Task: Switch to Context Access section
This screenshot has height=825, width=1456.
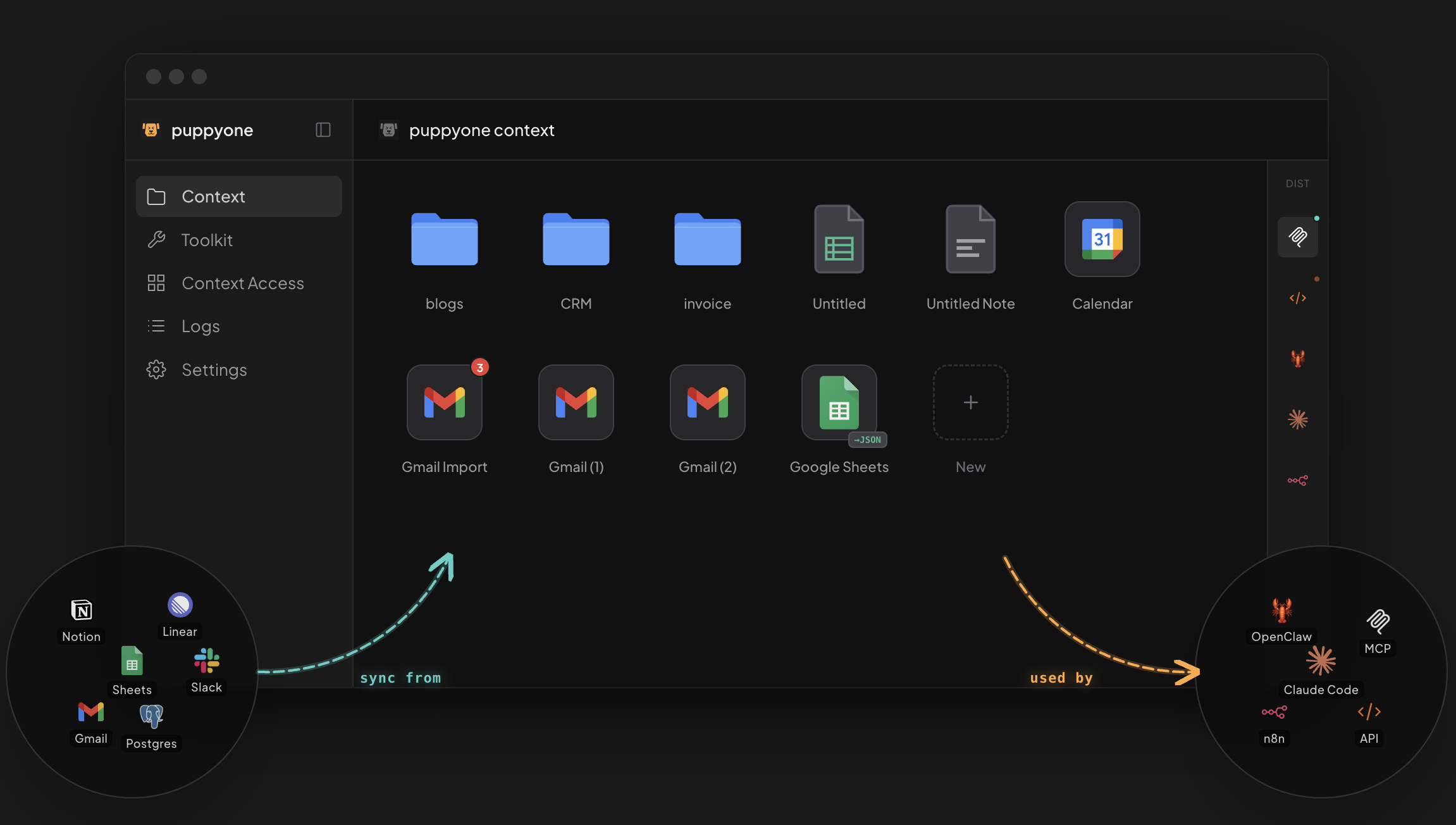Action: click(242, 283)
